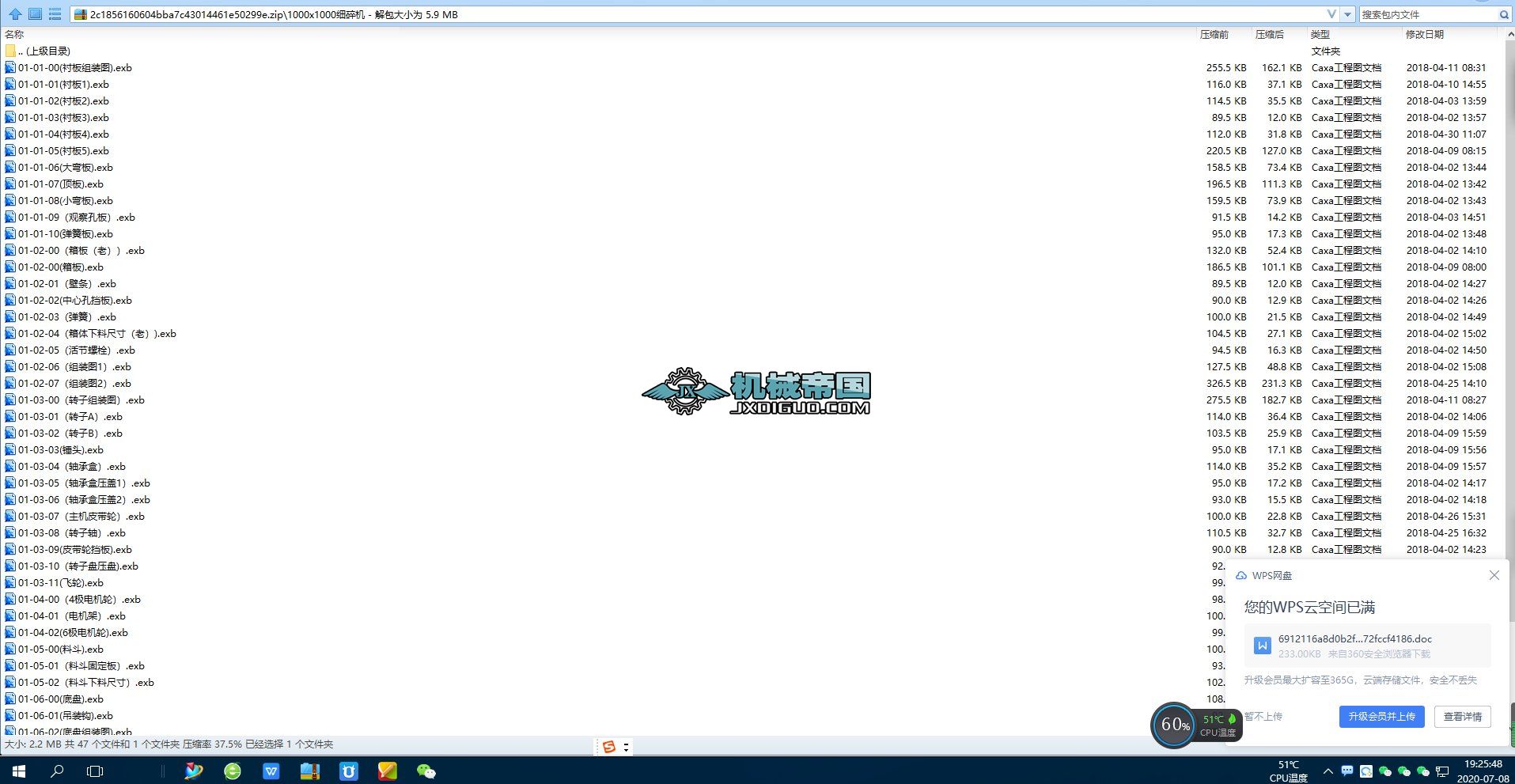Click the Sogou input method S icon
This screenshot has height=784, width=1515.
tap(608, 747)
